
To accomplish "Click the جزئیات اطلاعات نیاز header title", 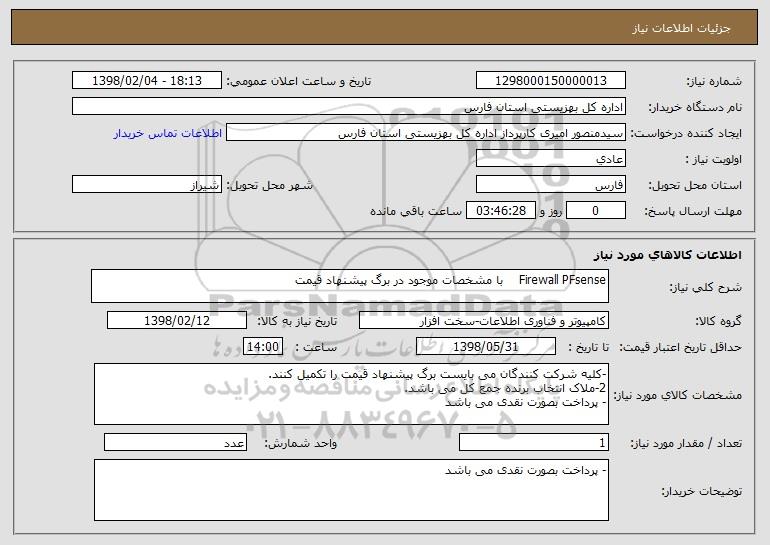I will 681,28.
